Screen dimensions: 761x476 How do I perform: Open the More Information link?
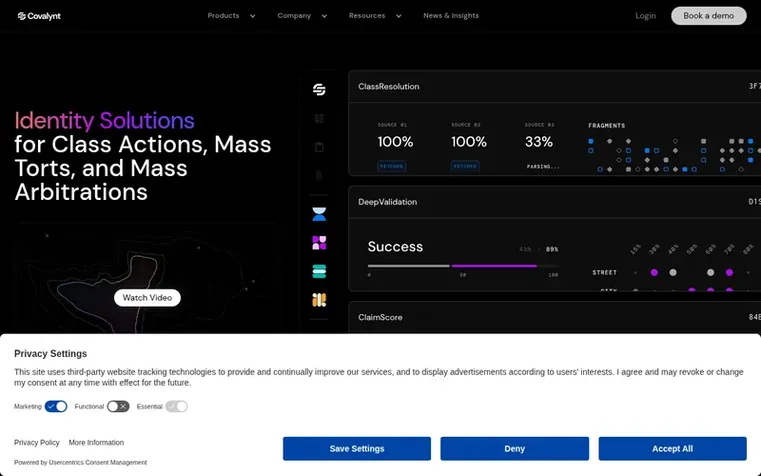[96, 443]
